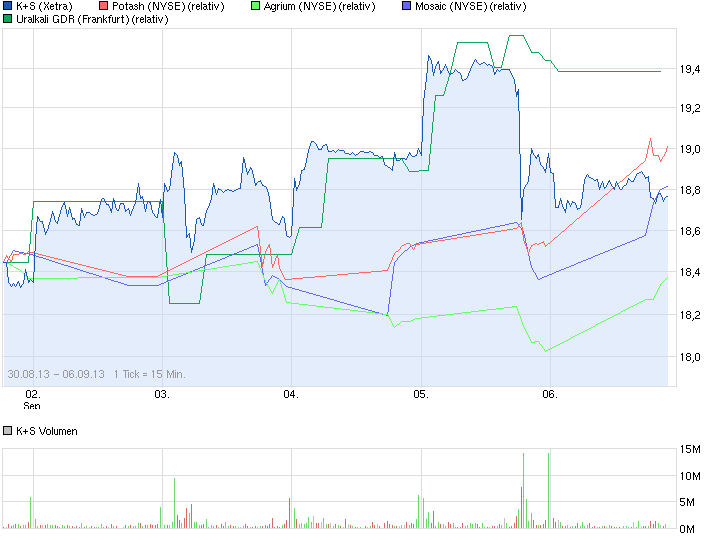Click the '06.' date axis label

point(550,395)
